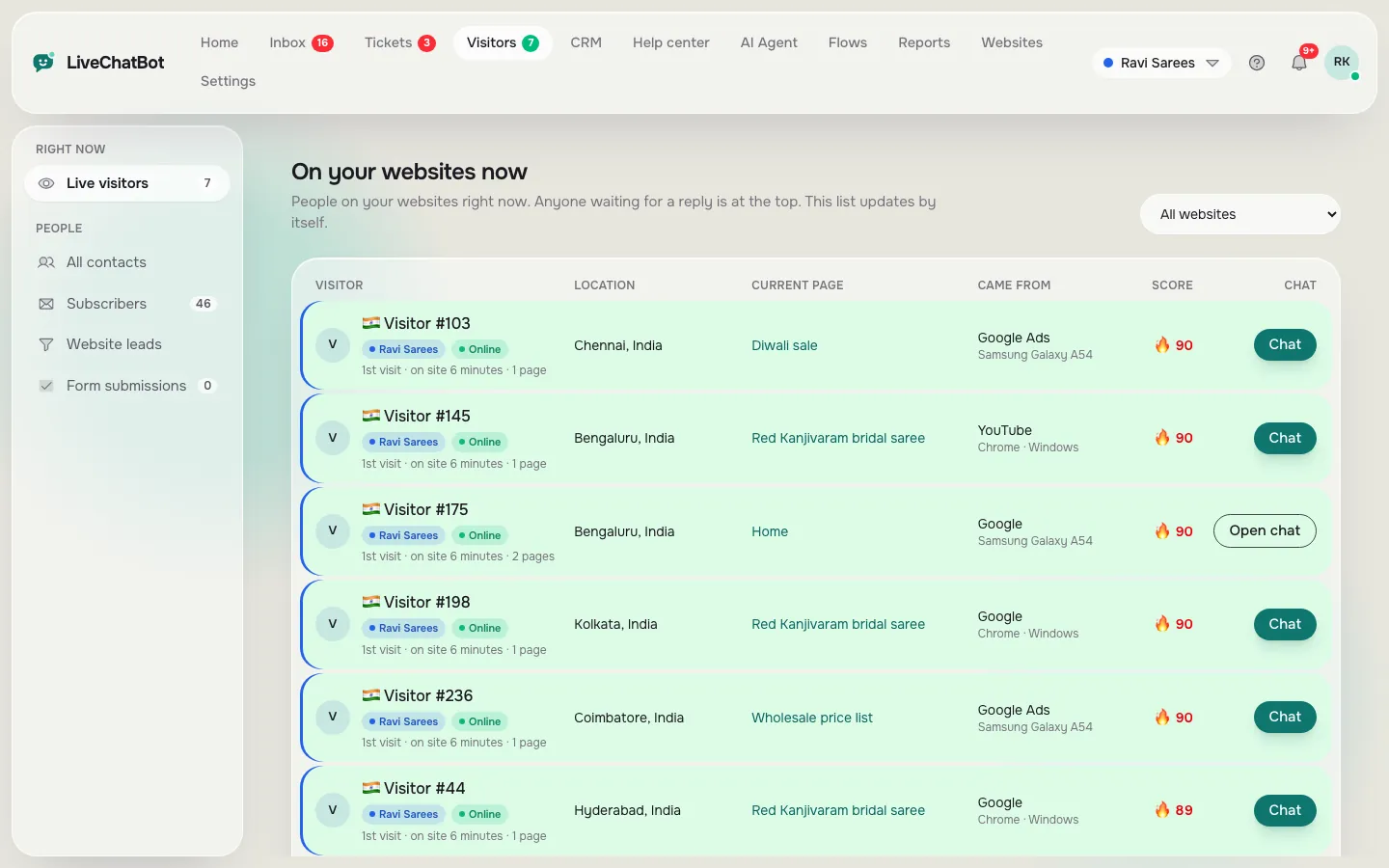This screenshot has width=1389, height=868.
Task: Click the Online status badge of Visitor #236
Action: [x=479, y=721]
